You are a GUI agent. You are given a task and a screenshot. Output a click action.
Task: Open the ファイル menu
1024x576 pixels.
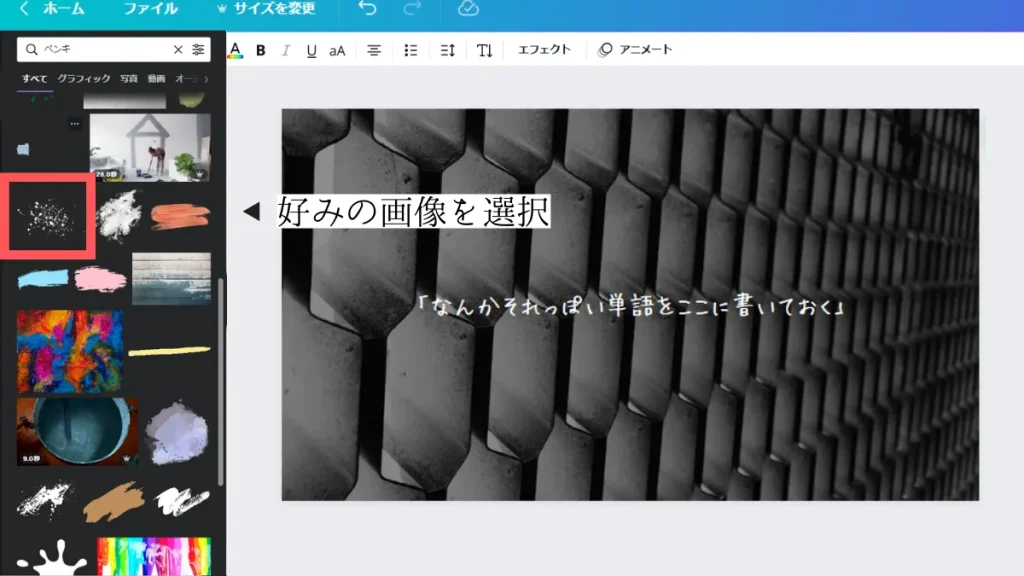click(x=150, y=8)
